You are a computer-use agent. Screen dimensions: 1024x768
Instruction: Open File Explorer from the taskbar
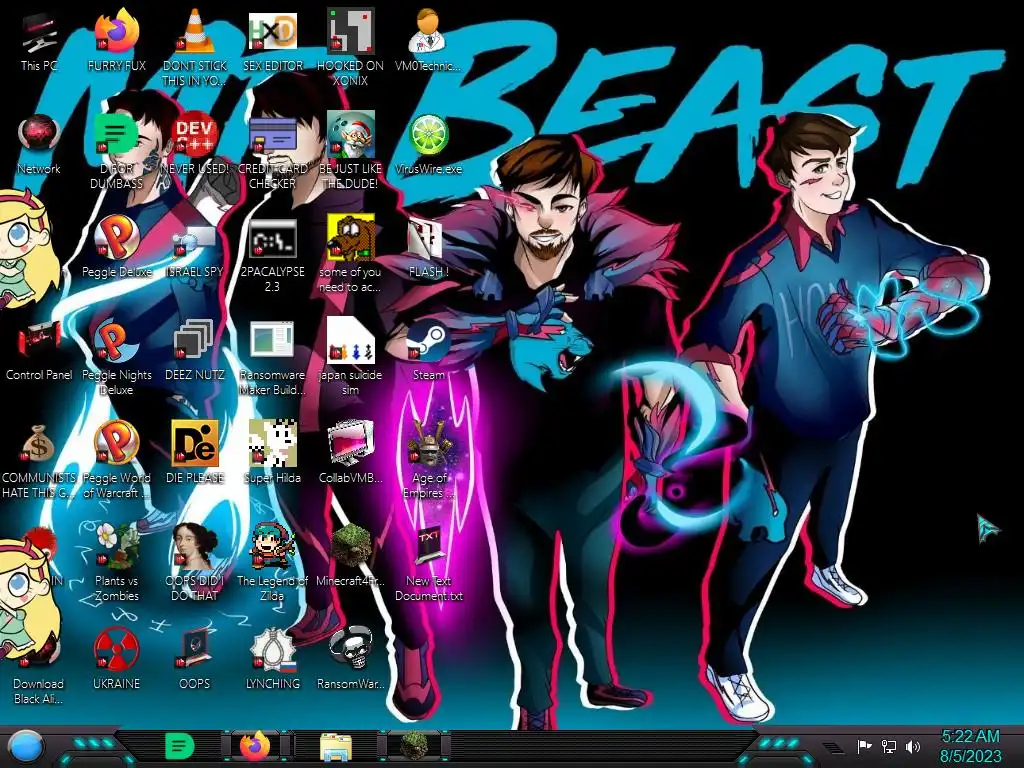336,747
